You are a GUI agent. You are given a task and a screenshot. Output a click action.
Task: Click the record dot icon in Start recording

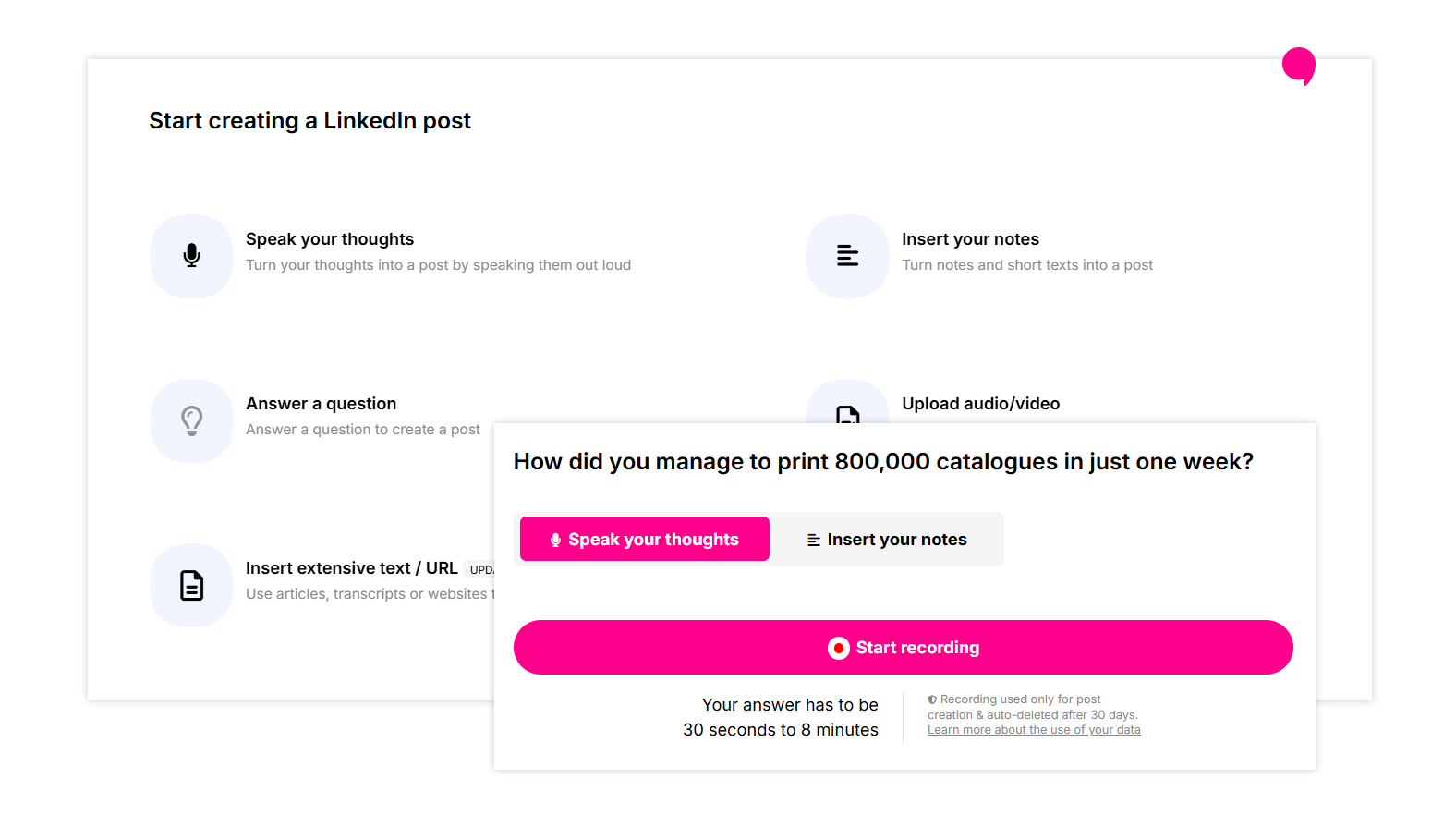838,648
